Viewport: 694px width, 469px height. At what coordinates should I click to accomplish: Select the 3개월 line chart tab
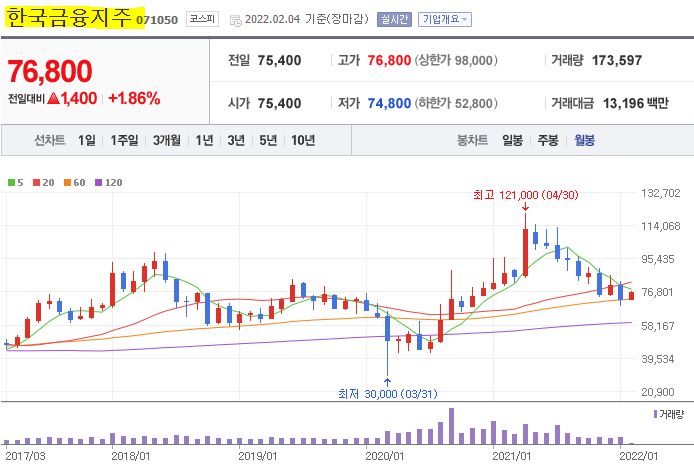(167, 140)
